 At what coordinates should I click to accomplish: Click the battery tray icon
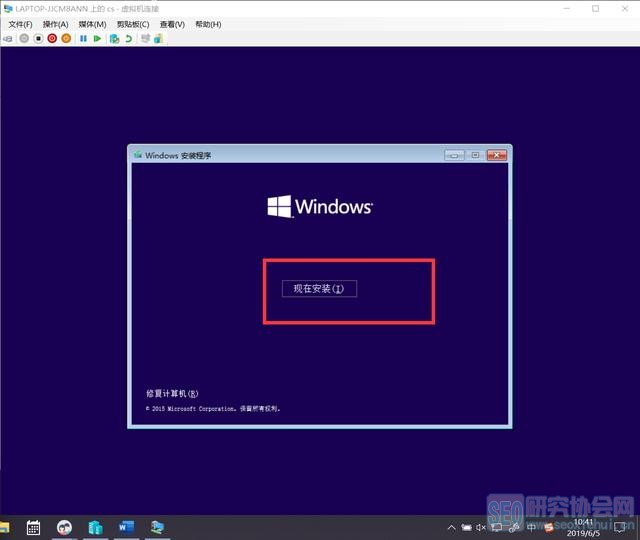[x=466, y=527]
